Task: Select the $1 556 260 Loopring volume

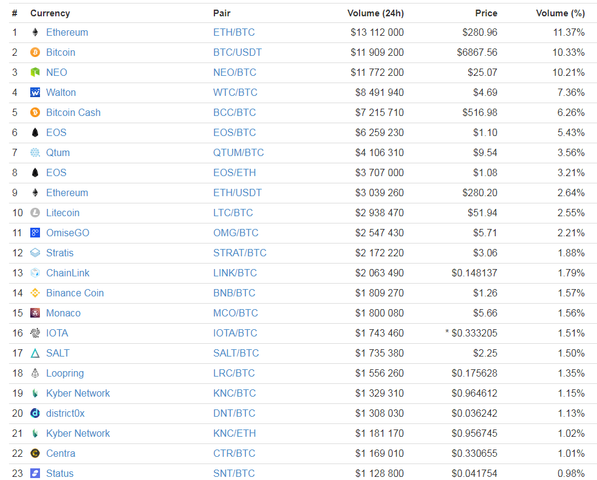Action: tap(379, 373)
